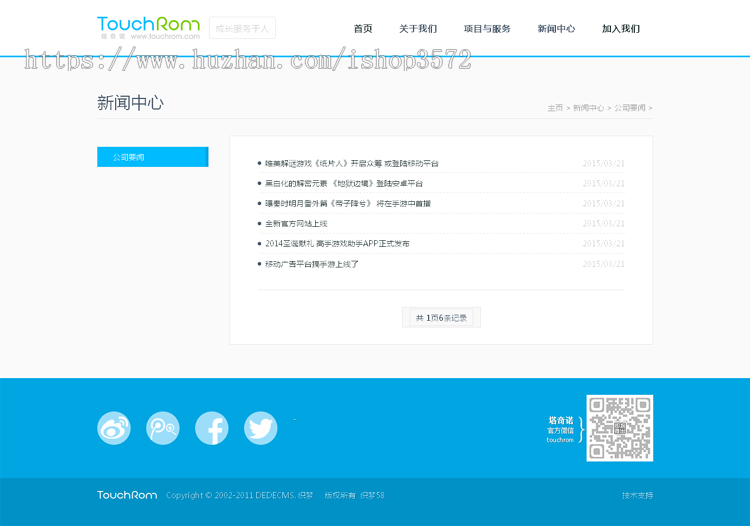The width and height of the screenshot is (750, 526).
Task: Click the 新闻中心 breadcrumb link
Action: tap(588, 108)
